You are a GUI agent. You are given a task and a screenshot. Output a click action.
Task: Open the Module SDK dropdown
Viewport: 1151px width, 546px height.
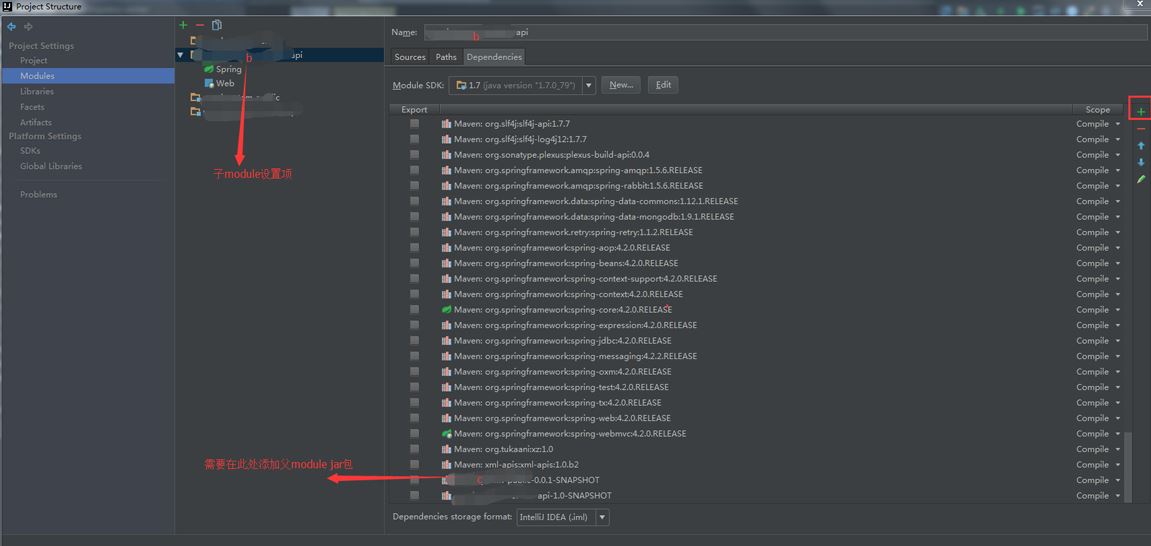(588, 86)
